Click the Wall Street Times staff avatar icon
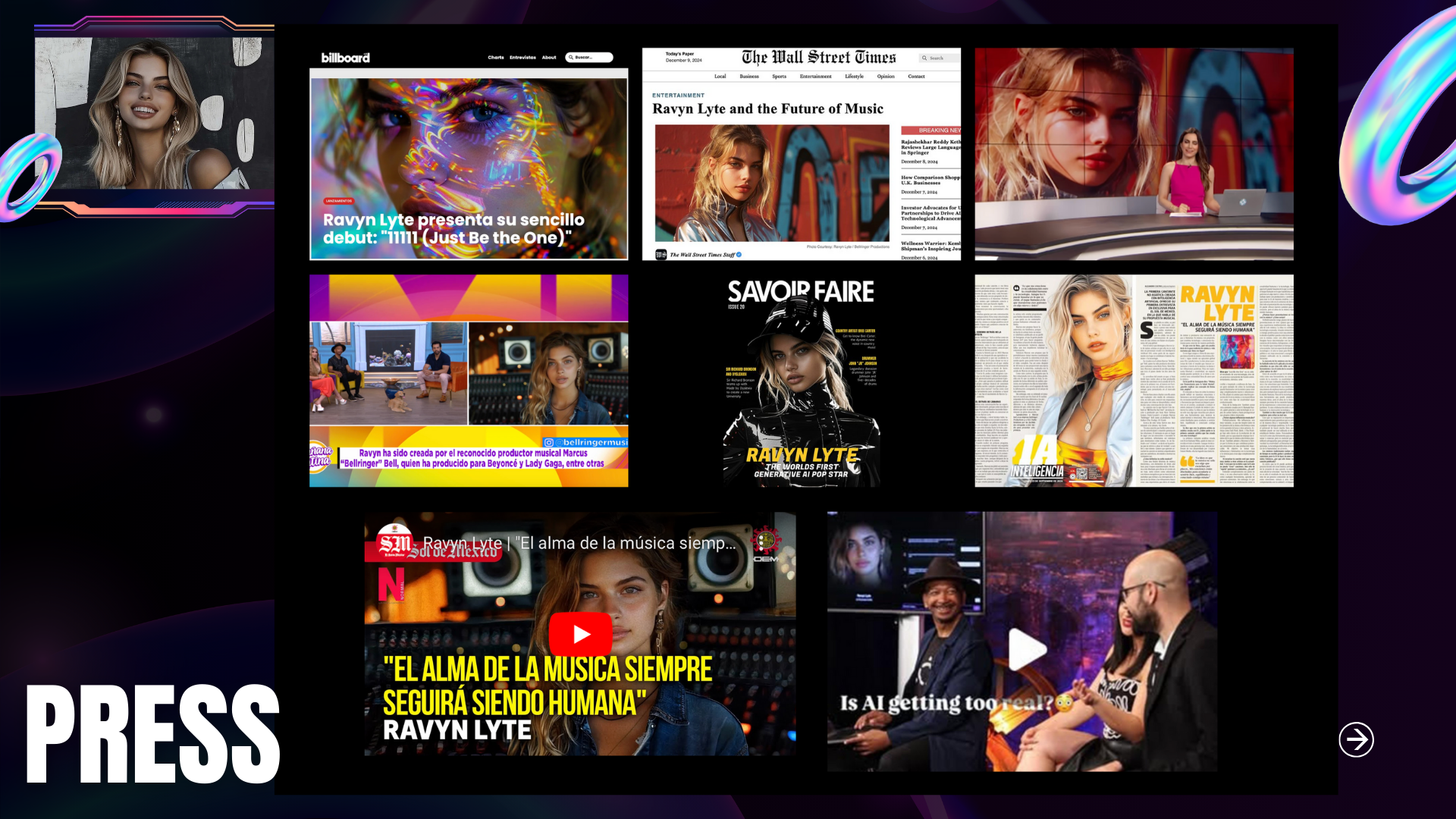The image size is (1456, 819). [x=661, y=255]
